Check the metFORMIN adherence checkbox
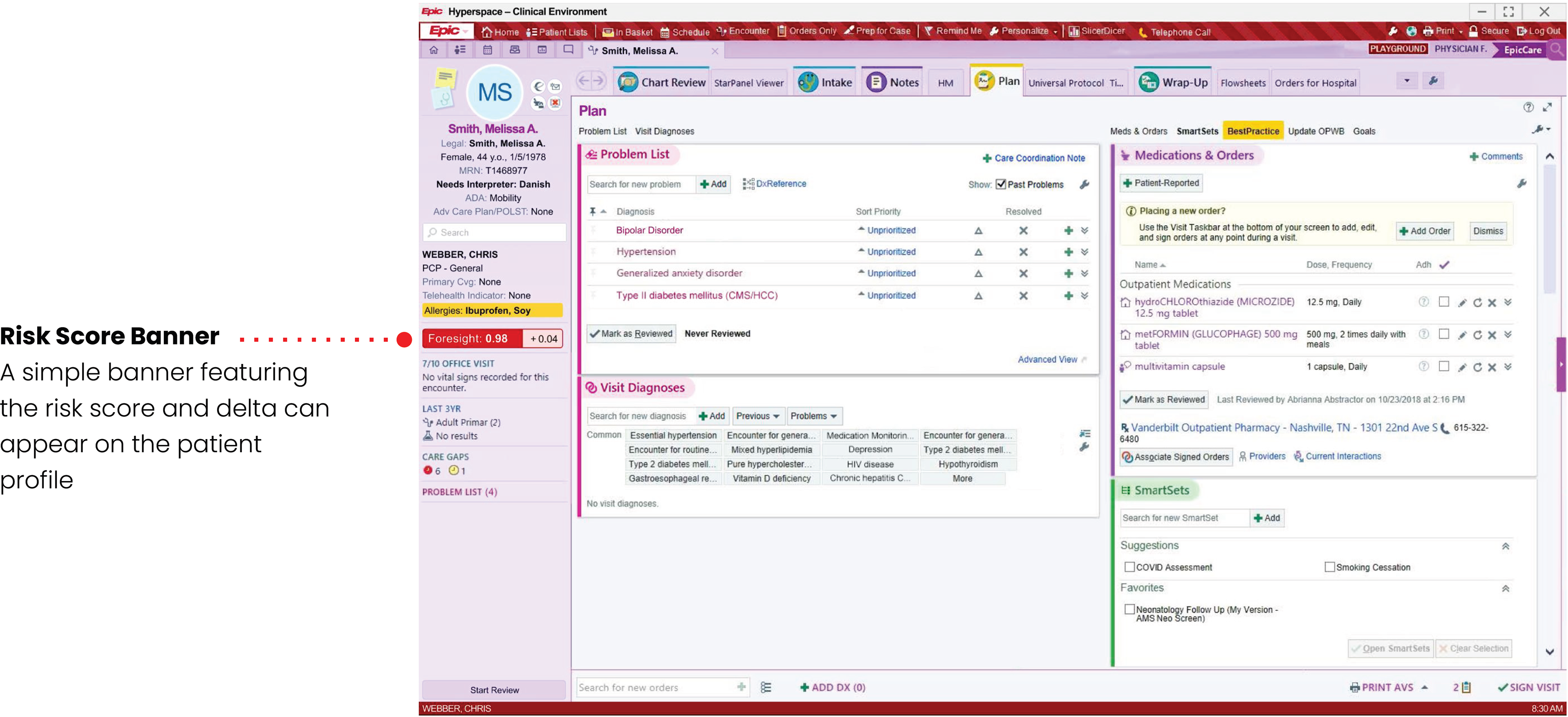 (1443, 334)
